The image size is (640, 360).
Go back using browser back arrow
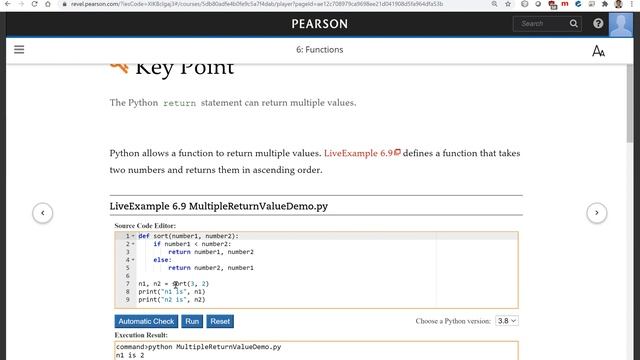pos(8,4)
